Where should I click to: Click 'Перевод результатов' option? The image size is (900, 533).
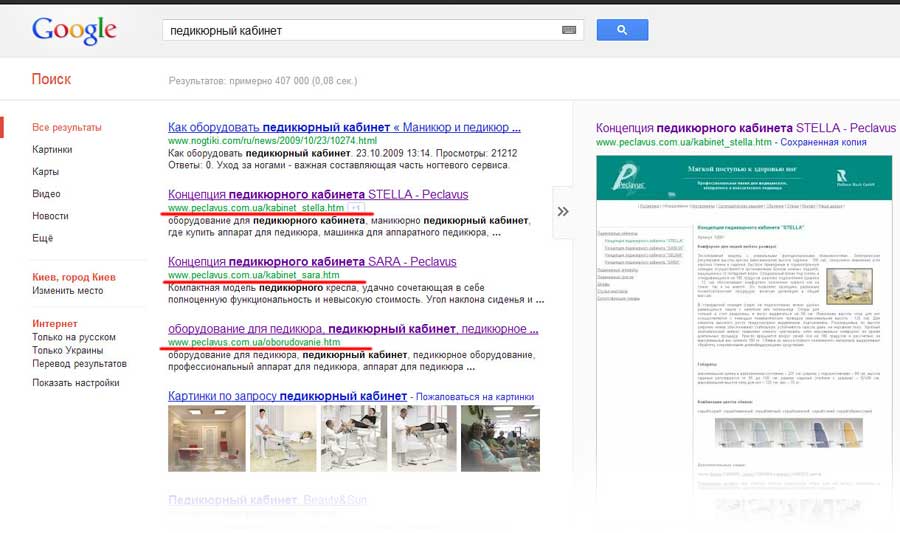tap(79, 364)
